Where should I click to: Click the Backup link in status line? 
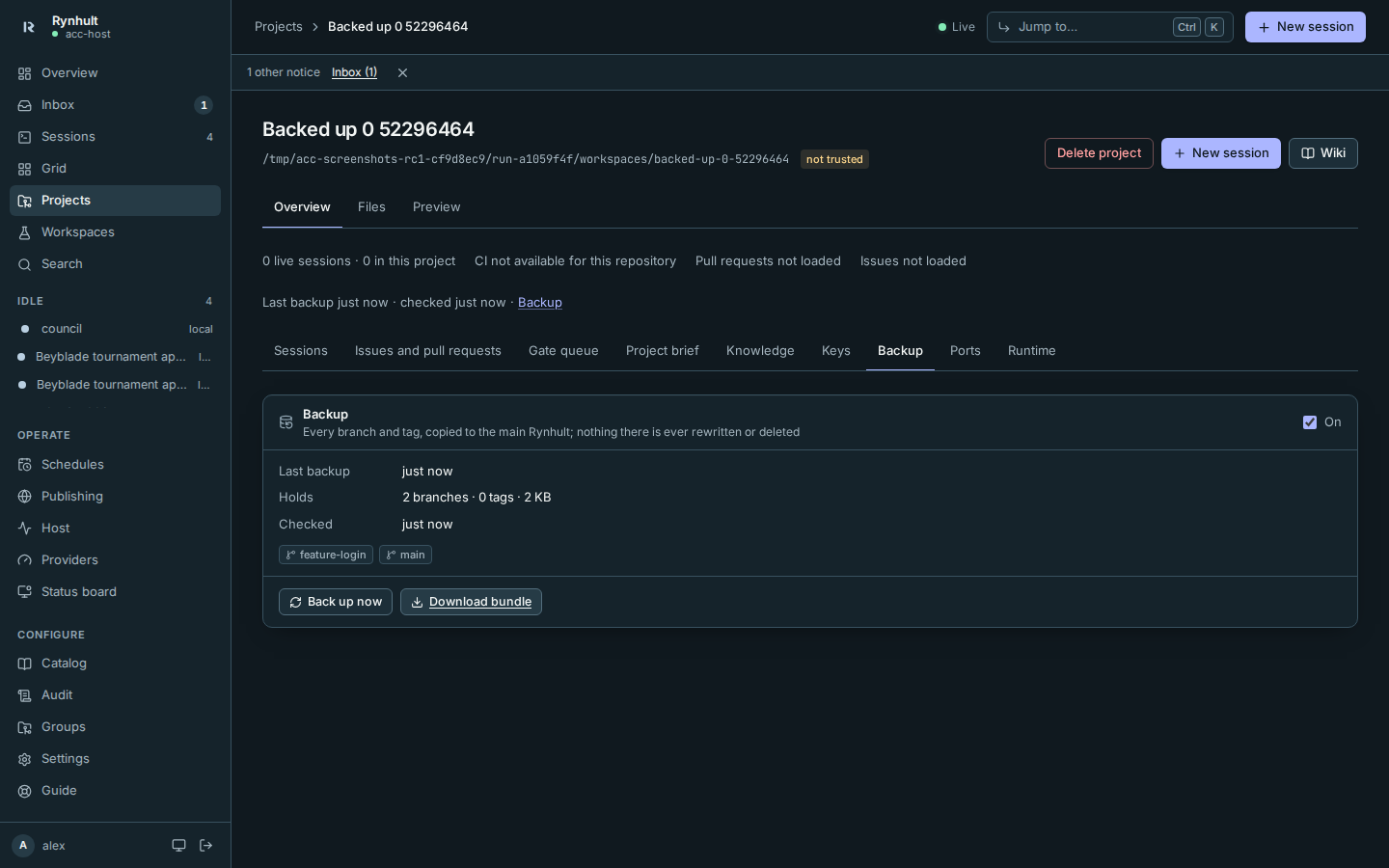coord(540,303)
